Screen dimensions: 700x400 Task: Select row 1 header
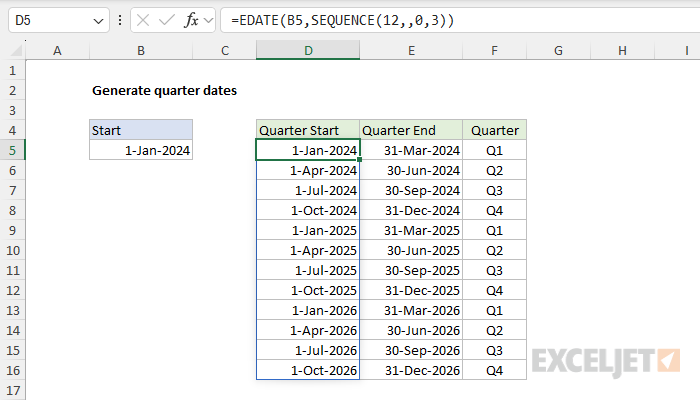tap(12, 71)
